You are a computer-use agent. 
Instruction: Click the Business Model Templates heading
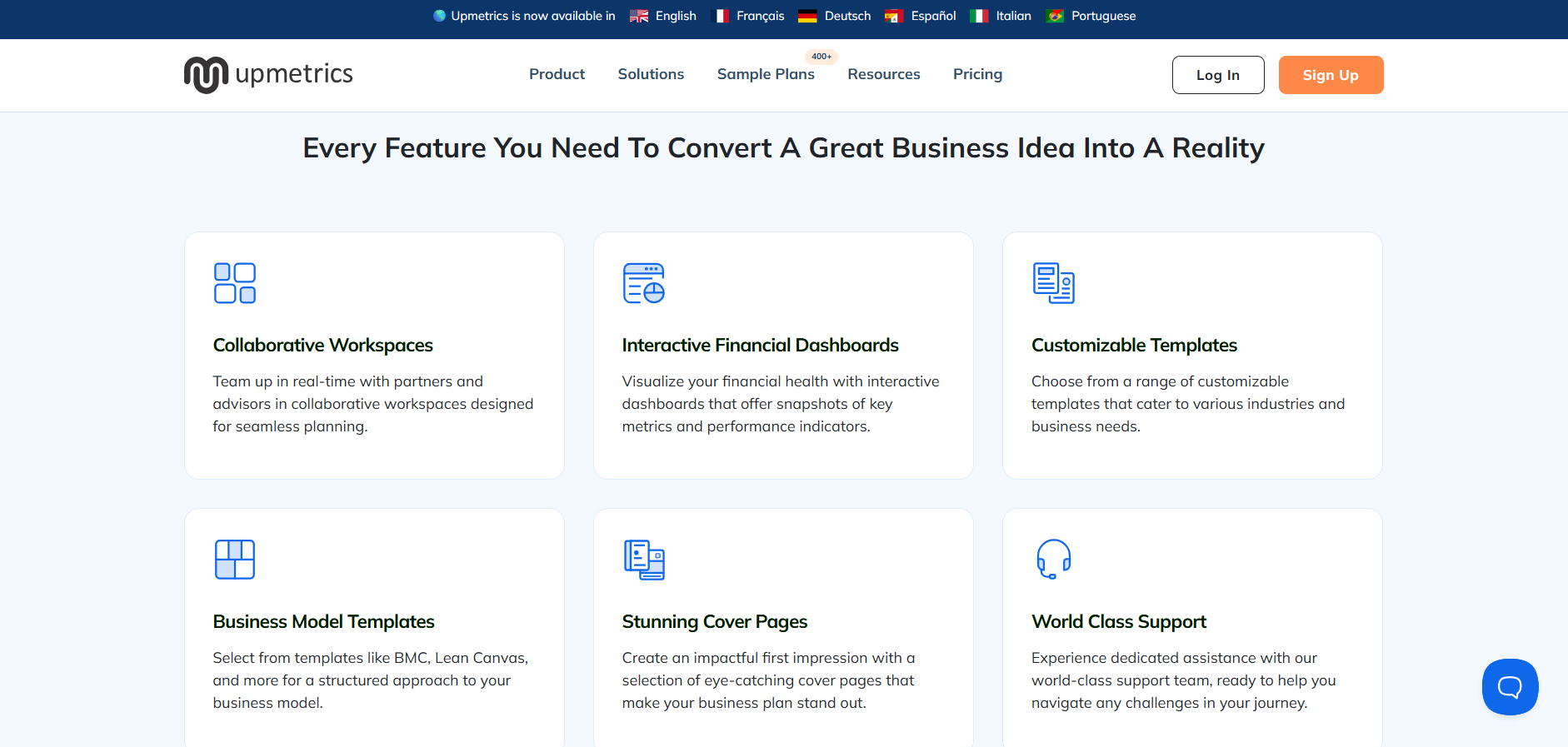(323, 621)
